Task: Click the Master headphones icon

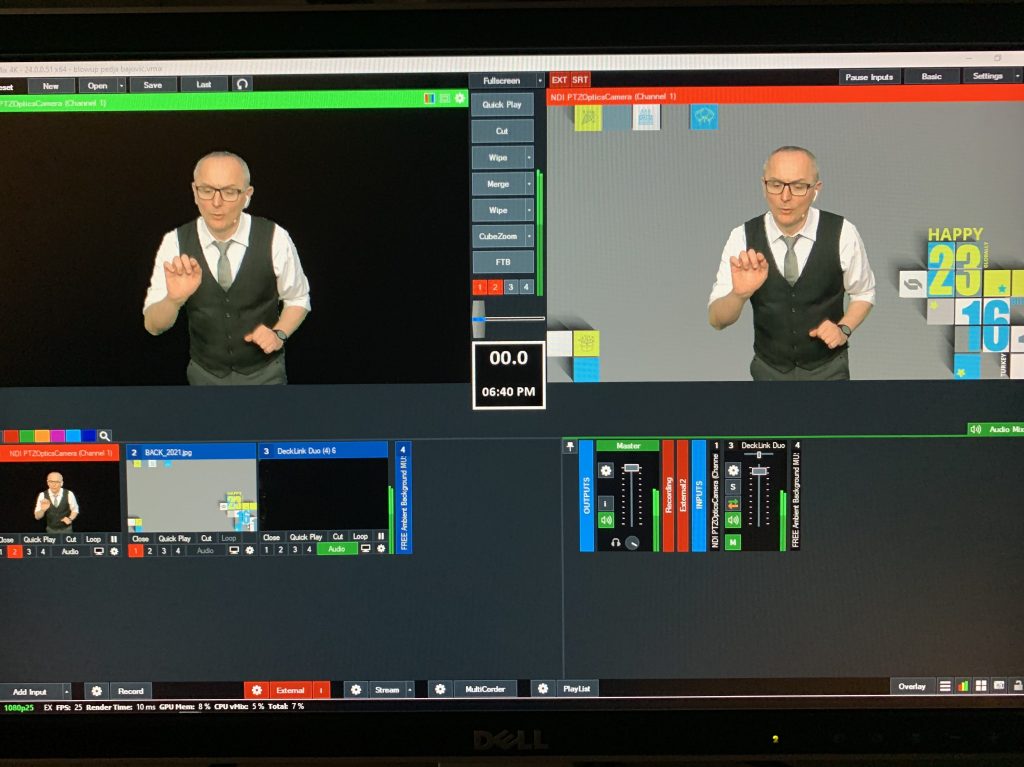Action: (x=616, y=542)
